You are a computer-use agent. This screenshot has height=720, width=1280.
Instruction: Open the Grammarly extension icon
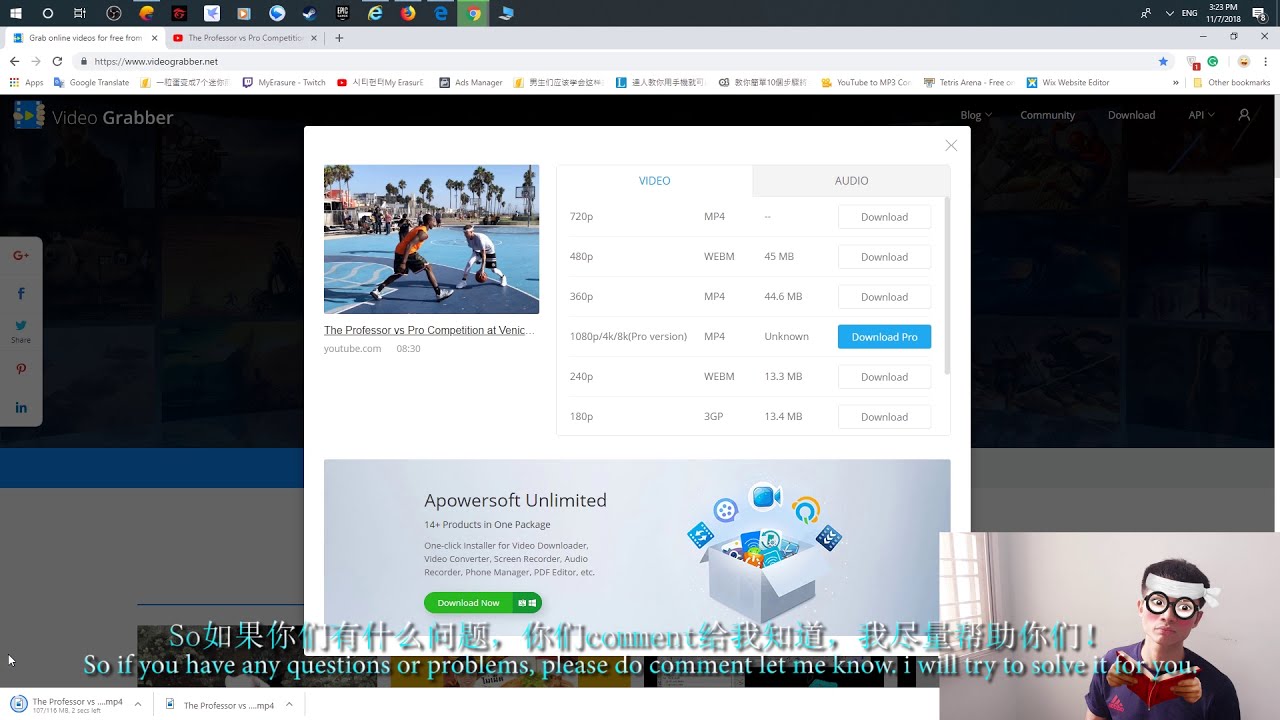pyautogui.click(x=1212, y=61)
